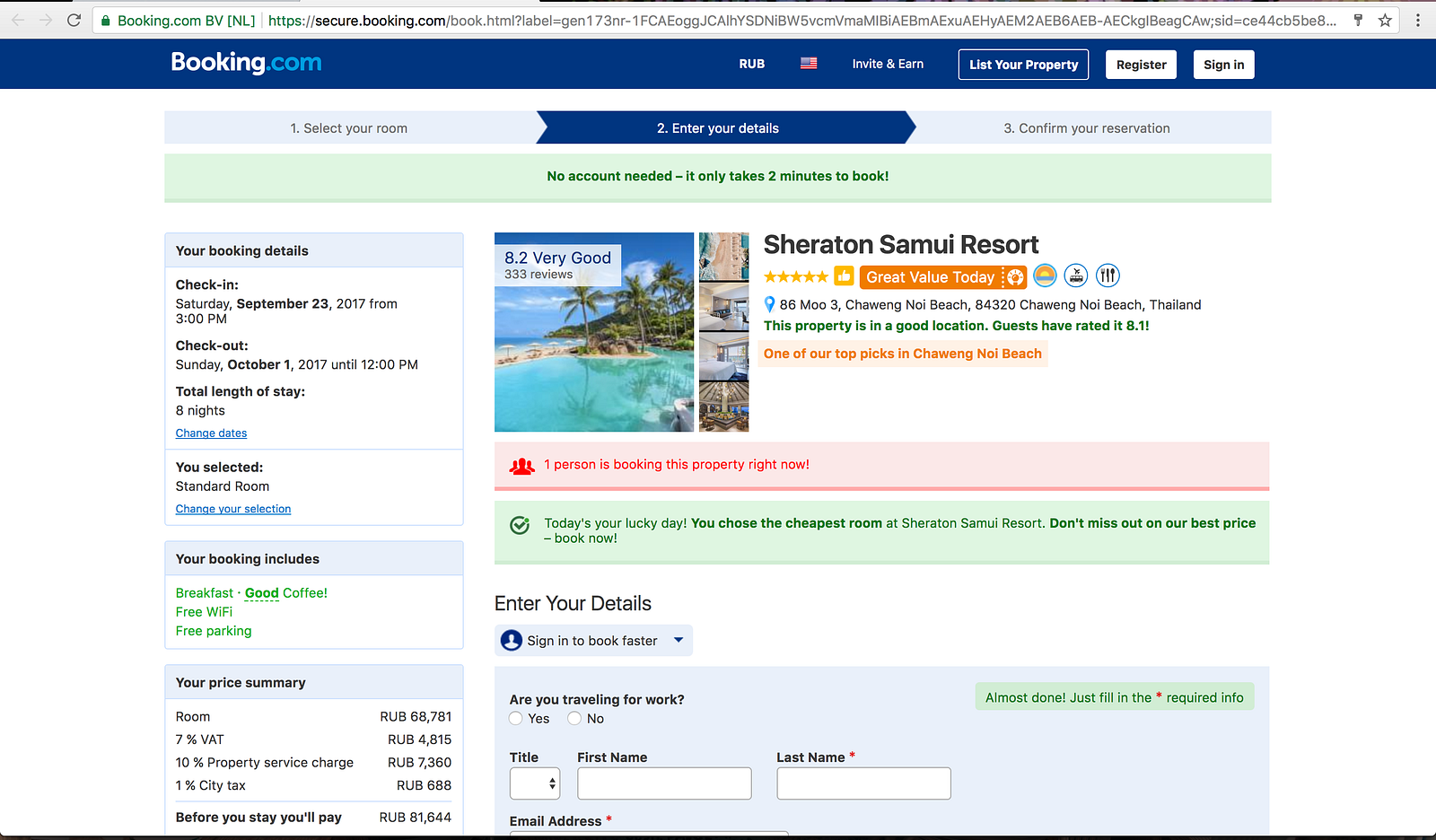Open the Chrome three-dot menu
Screen dimensions: 1436x840
tap(1418, 20)
